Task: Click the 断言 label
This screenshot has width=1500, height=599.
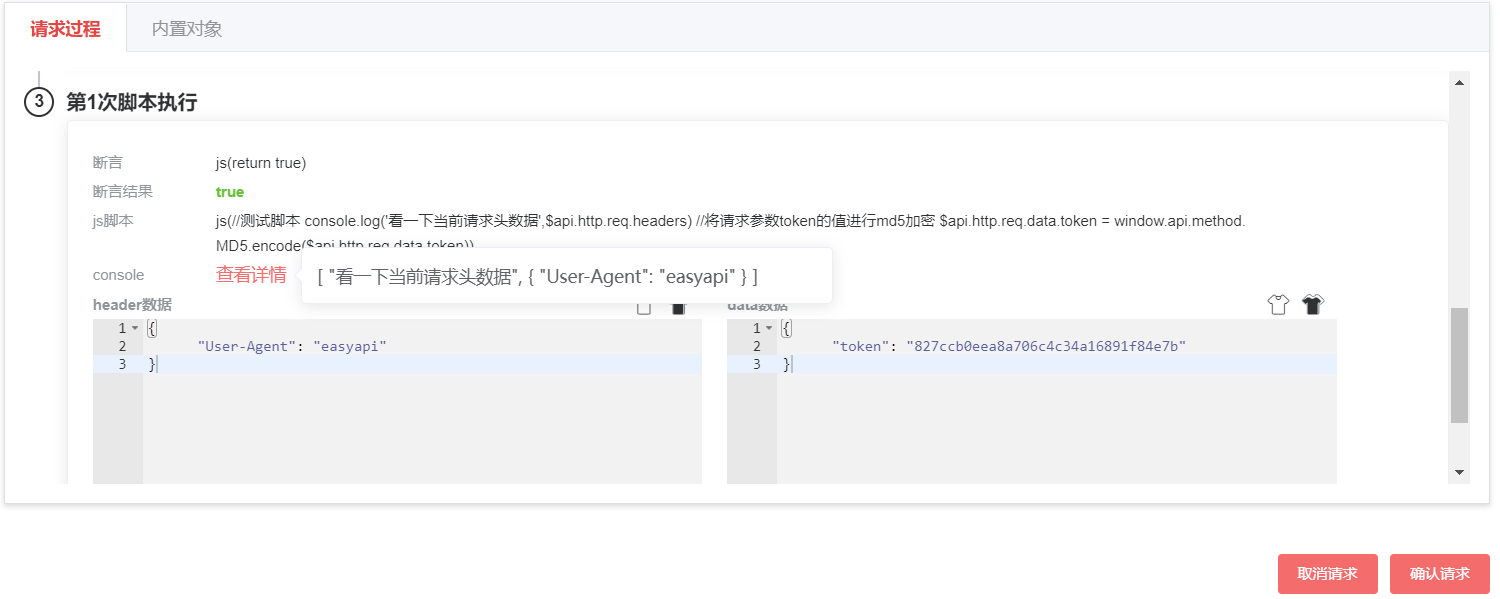Action: coord(108,163)
